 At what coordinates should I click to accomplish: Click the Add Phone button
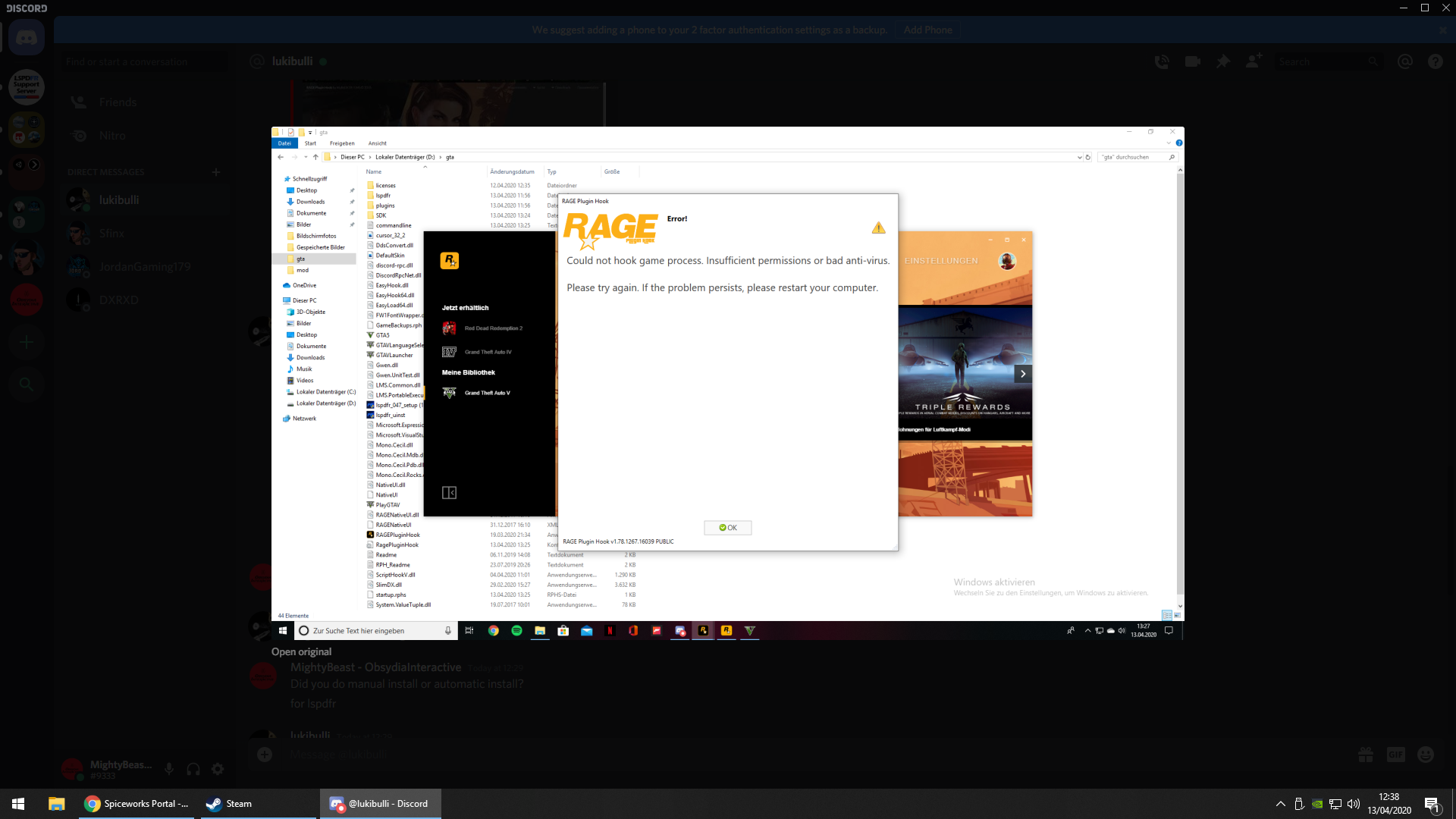click(927, 30)
